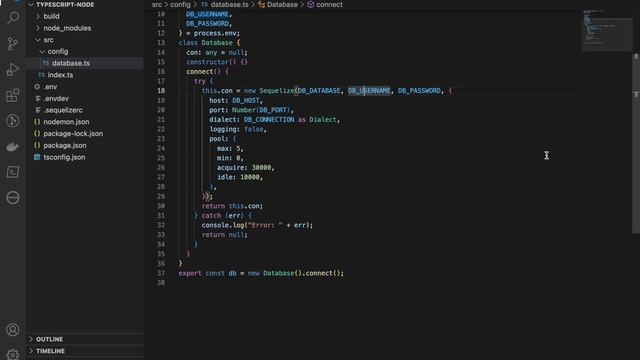Click the DB_DATABASE argument on line 18
Screen dimensions: 640x360
click(x=319, y=91)
